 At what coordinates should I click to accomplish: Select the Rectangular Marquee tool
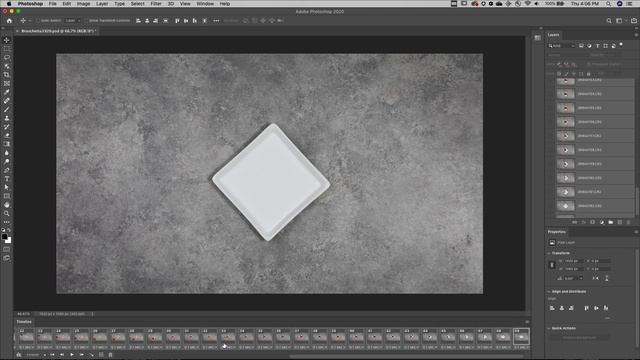click(x=7, y=49)
